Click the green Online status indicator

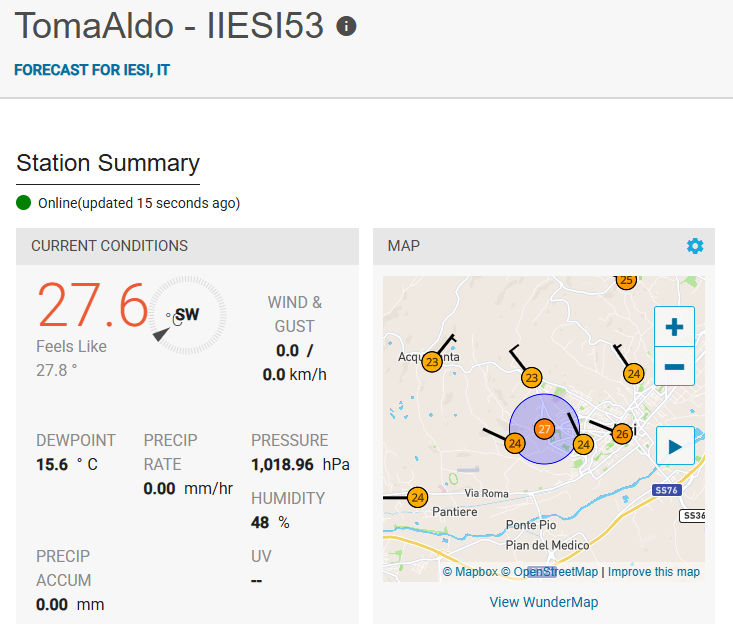[24, 203]
